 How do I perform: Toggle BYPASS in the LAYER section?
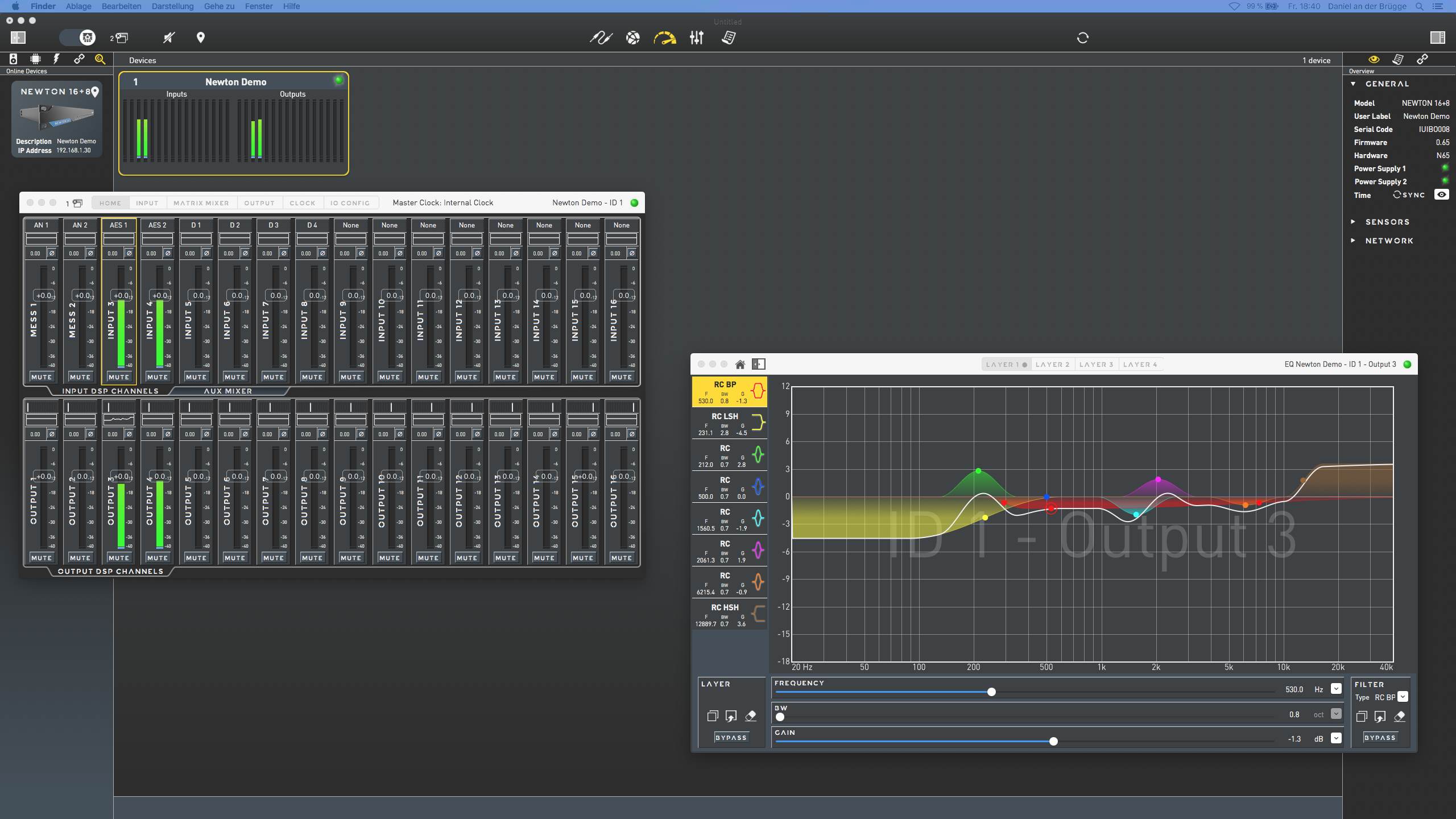coord(731,738)
